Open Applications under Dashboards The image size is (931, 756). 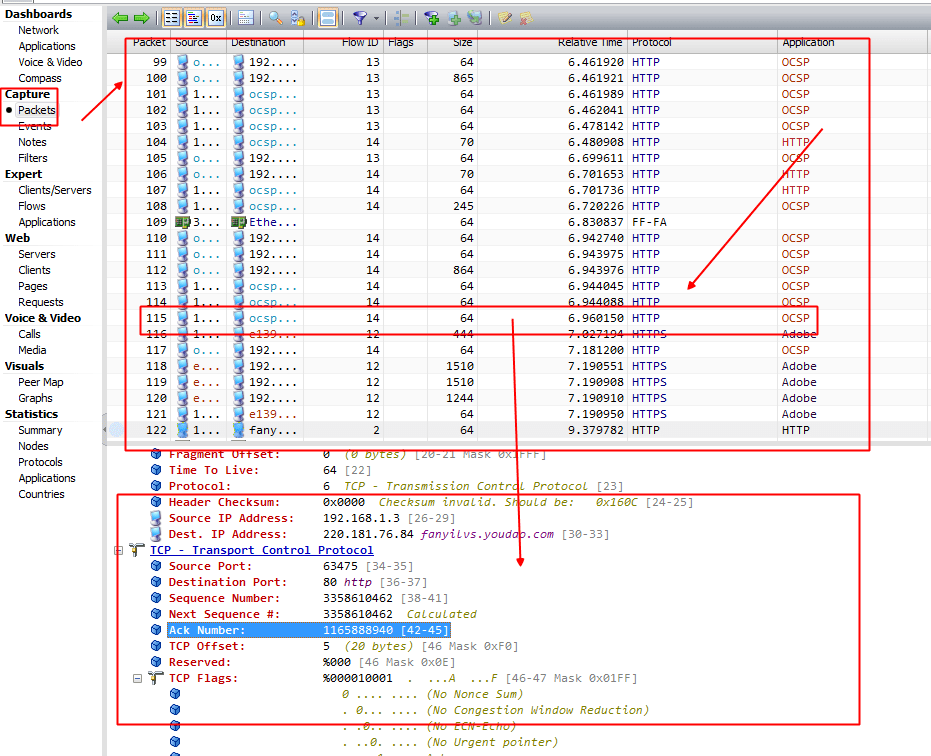47,46
